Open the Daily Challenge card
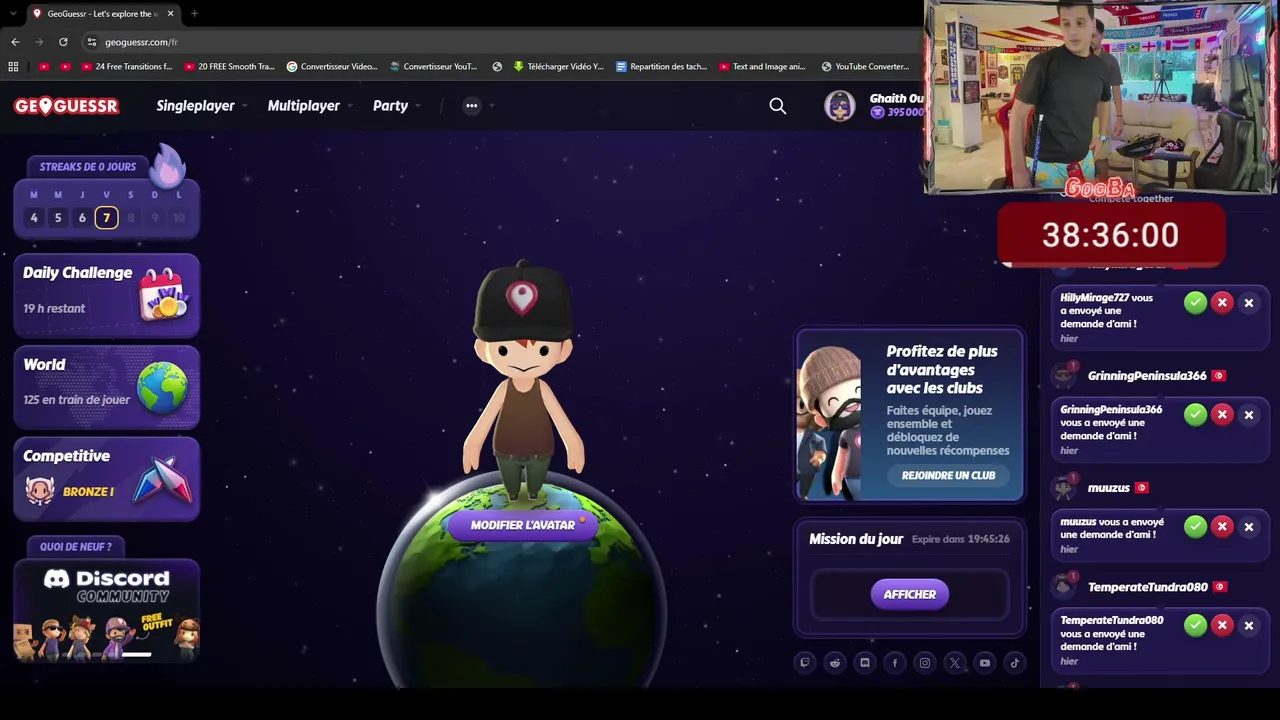The width and height of the screenshot is (1280, 720). click(106, 295)
